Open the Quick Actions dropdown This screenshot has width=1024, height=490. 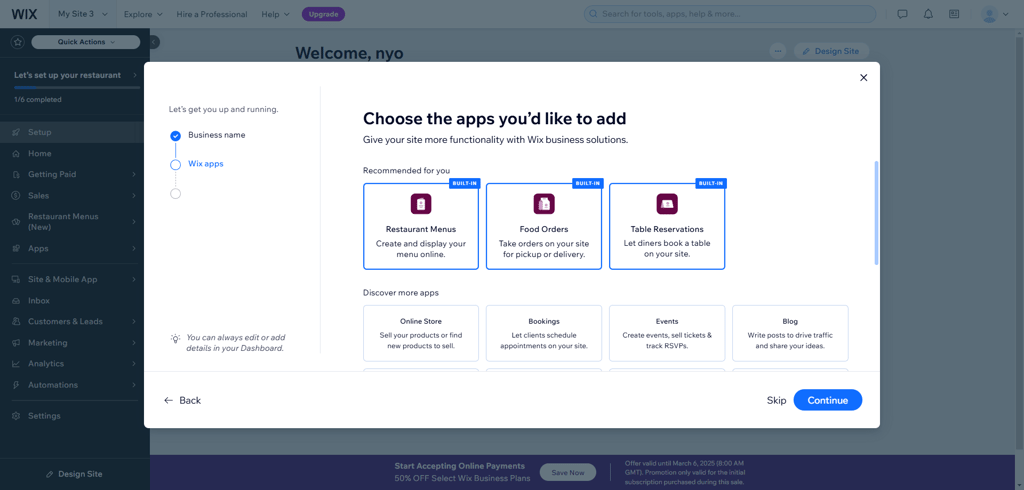coord(86,42)
